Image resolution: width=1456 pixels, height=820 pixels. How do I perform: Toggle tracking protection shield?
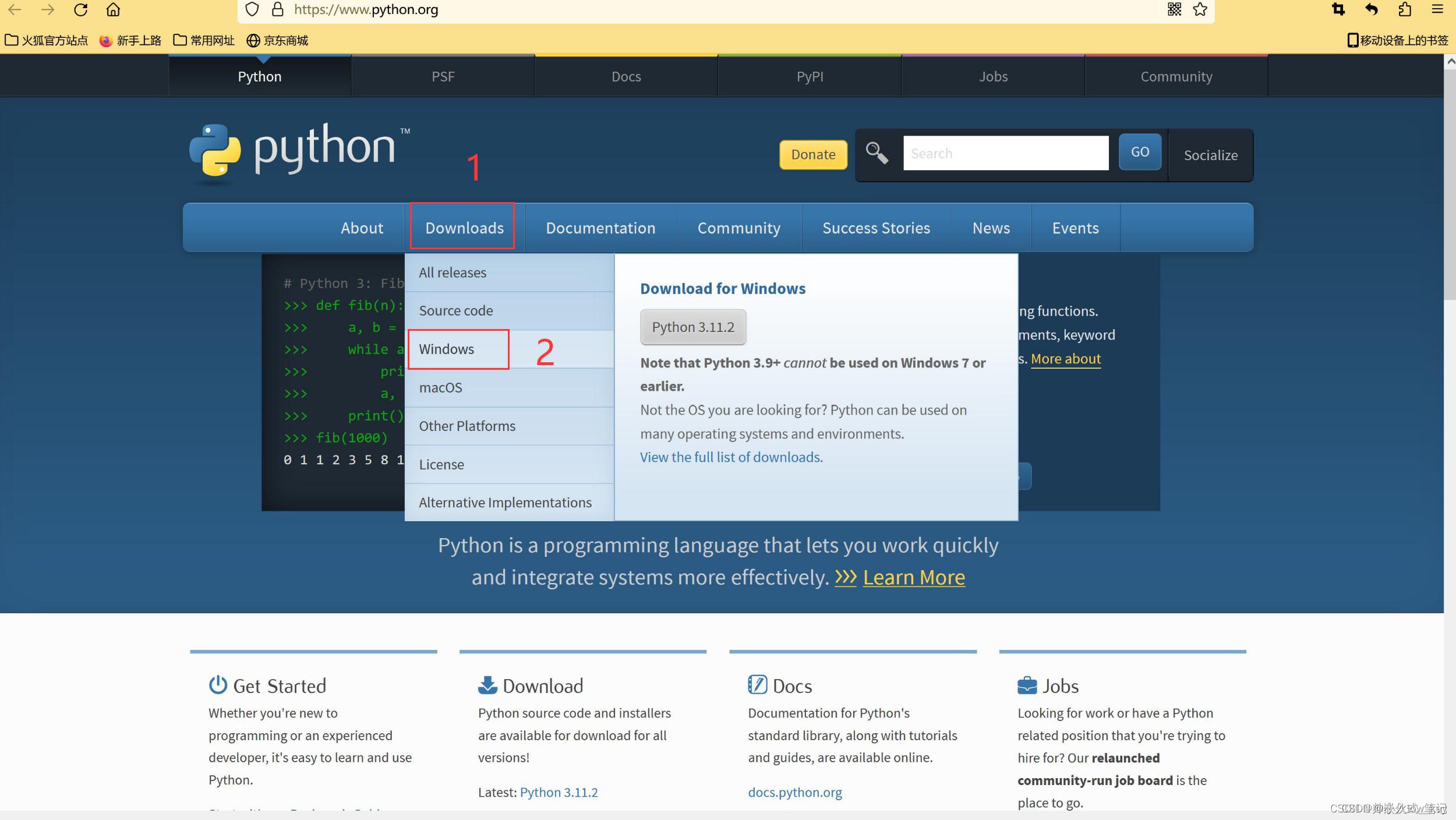252,9
